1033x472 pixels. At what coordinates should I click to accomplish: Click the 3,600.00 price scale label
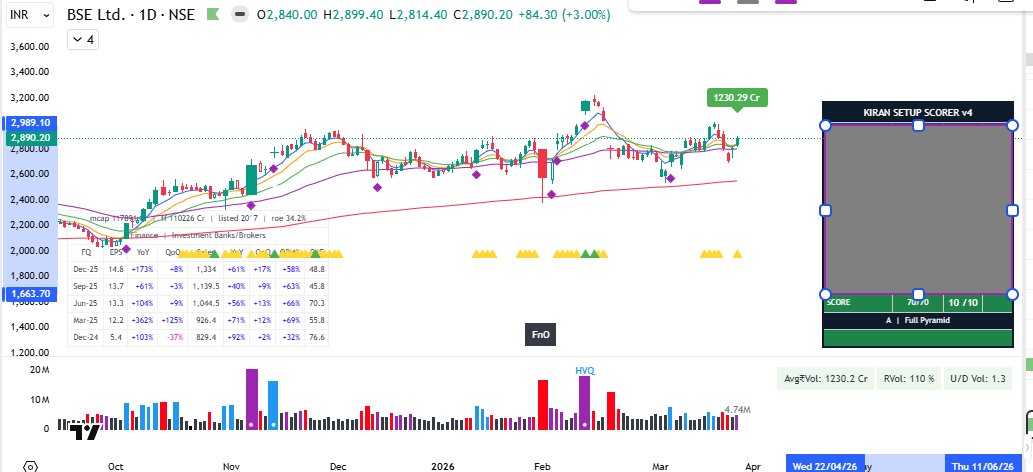(x=30, y=47)
